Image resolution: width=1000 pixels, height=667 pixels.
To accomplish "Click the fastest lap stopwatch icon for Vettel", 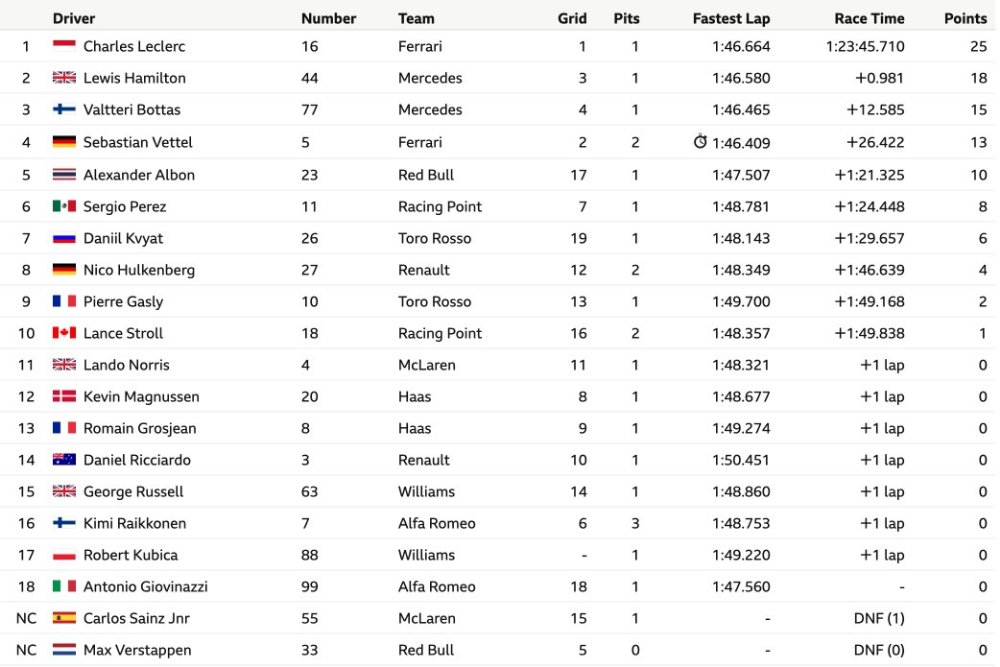I will 700,141.
